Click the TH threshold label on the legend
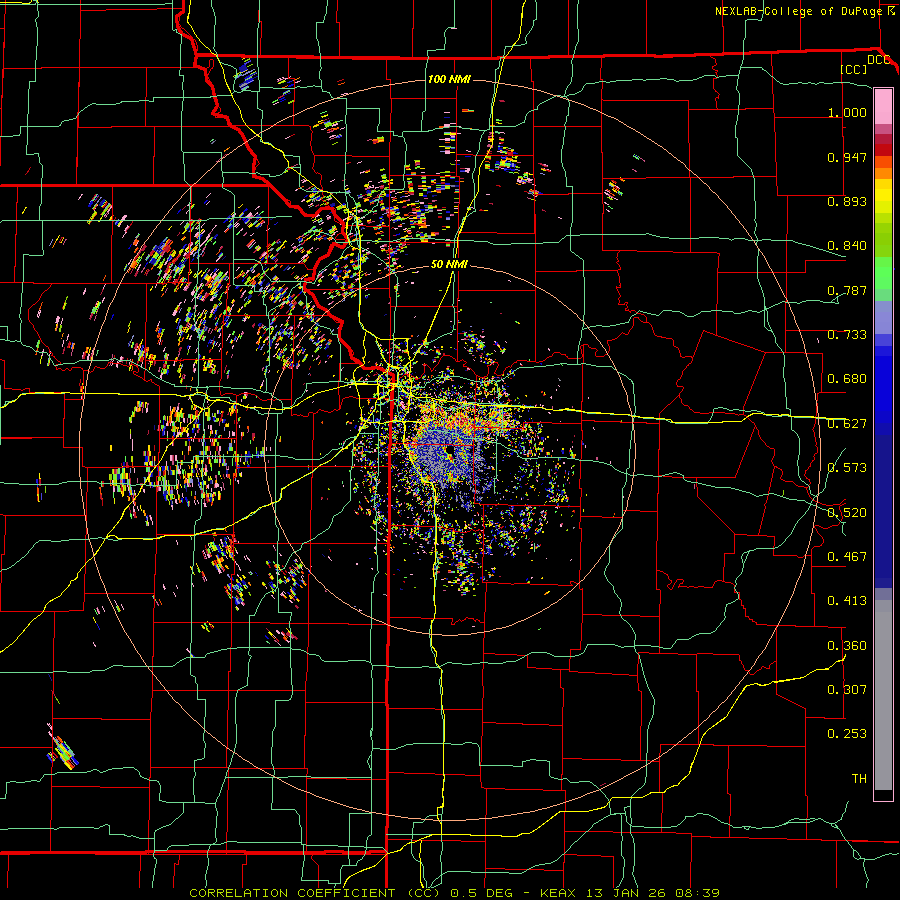The width and height of the screenshot is (900, 900). 859,779
